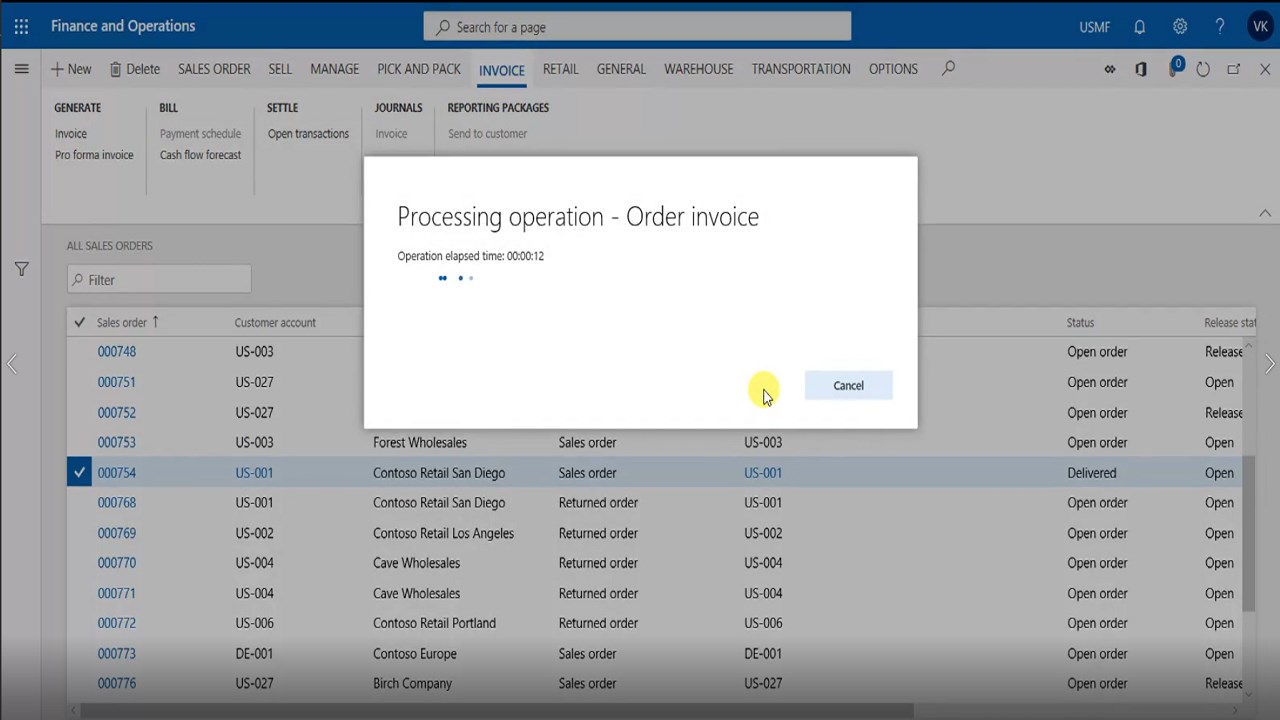Select the Delivered status cell

click(x=1092, y=473)
